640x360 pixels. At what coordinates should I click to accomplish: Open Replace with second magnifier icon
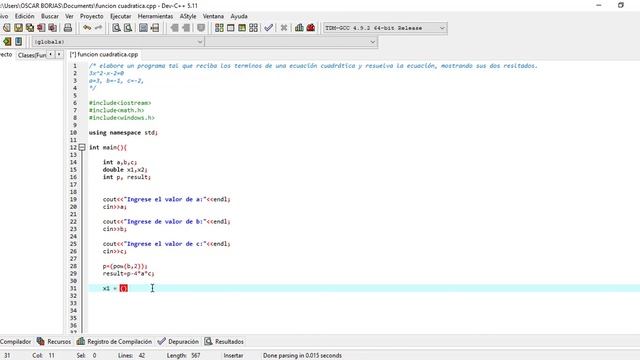(128, 28)
